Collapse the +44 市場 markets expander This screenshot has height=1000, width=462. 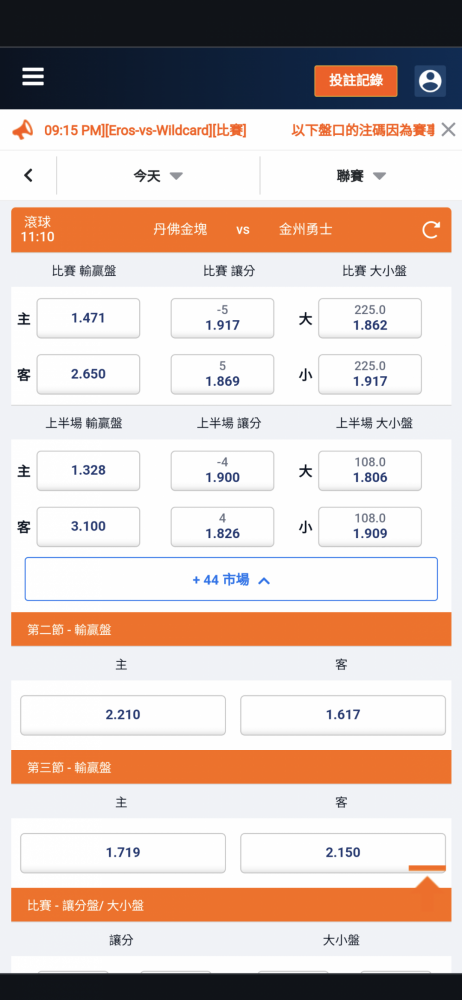[x=231, y=580]
